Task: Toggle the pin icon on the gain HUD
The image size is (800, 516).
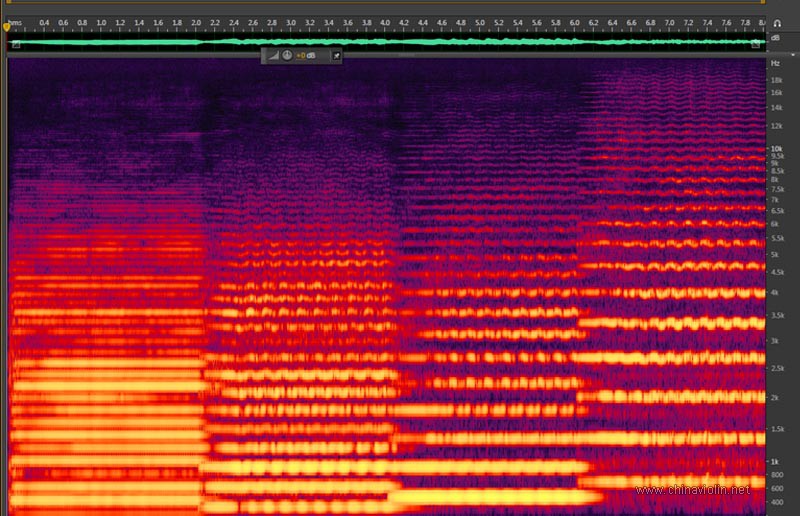Action: tap(336, 56)
